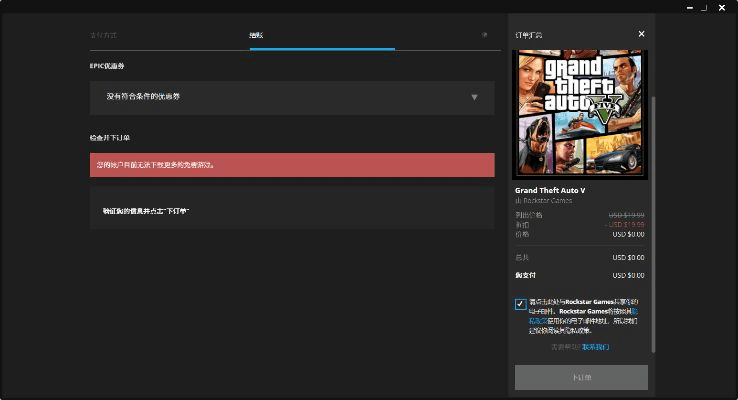The height and width of the screenshot is (400, 738).
Task: Minimize the Epic Games checkout window
Action: point(689,6)
